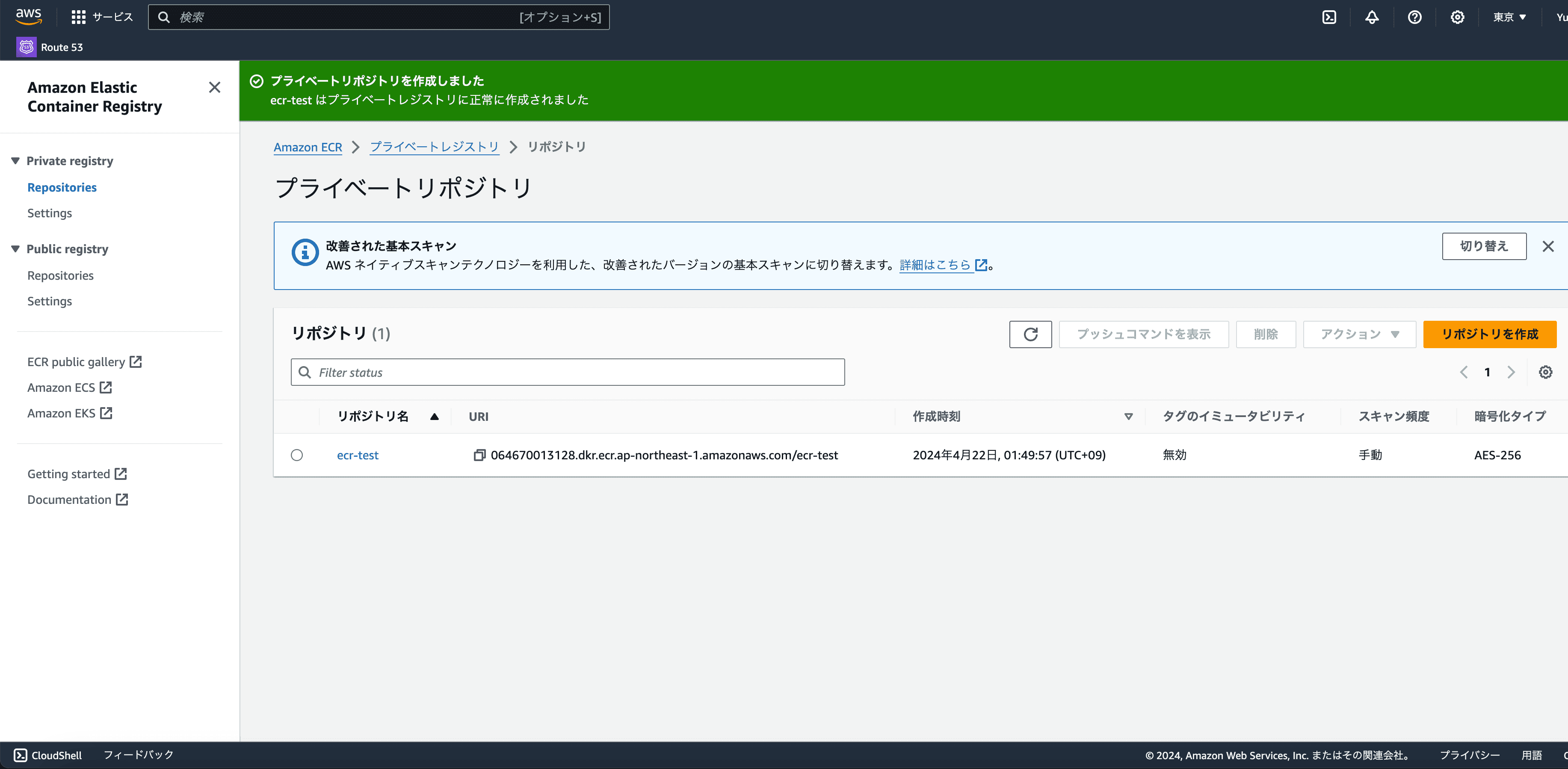Go to previous page of repositories
Viewport: 1568px width, 769px height.
point(1463,372)
